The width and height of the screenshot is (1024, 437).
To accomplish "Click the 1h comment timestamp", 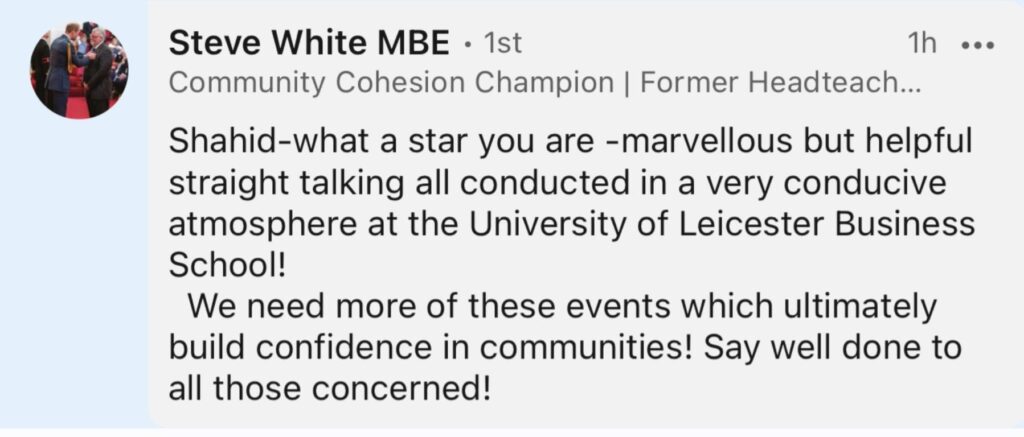I will [x=920, y=44].
